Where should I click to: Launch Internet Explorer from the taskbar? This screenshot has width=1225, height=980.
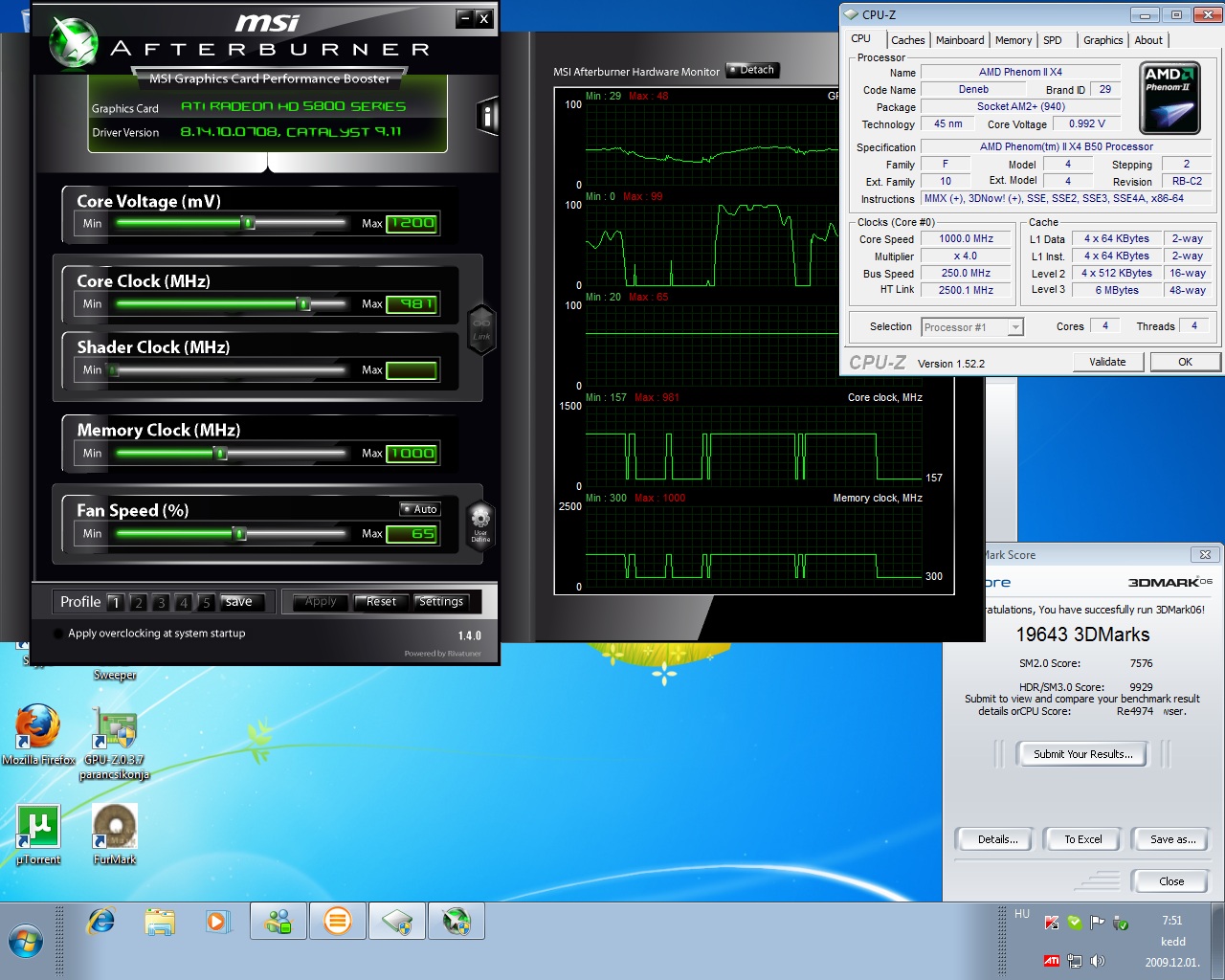click(x=100, y=922)
